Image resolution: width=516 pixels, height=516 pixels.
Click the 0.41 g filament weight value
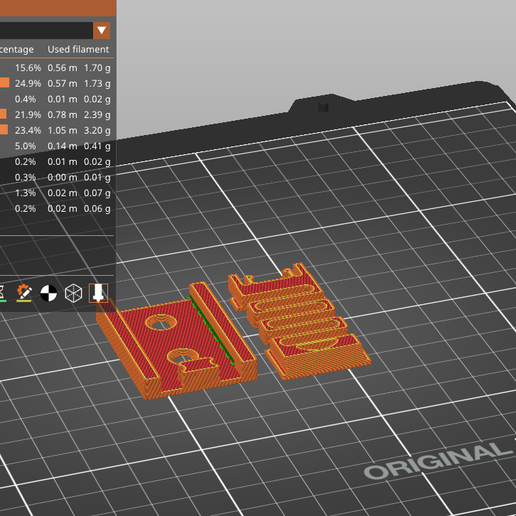[x=97, y=146]
